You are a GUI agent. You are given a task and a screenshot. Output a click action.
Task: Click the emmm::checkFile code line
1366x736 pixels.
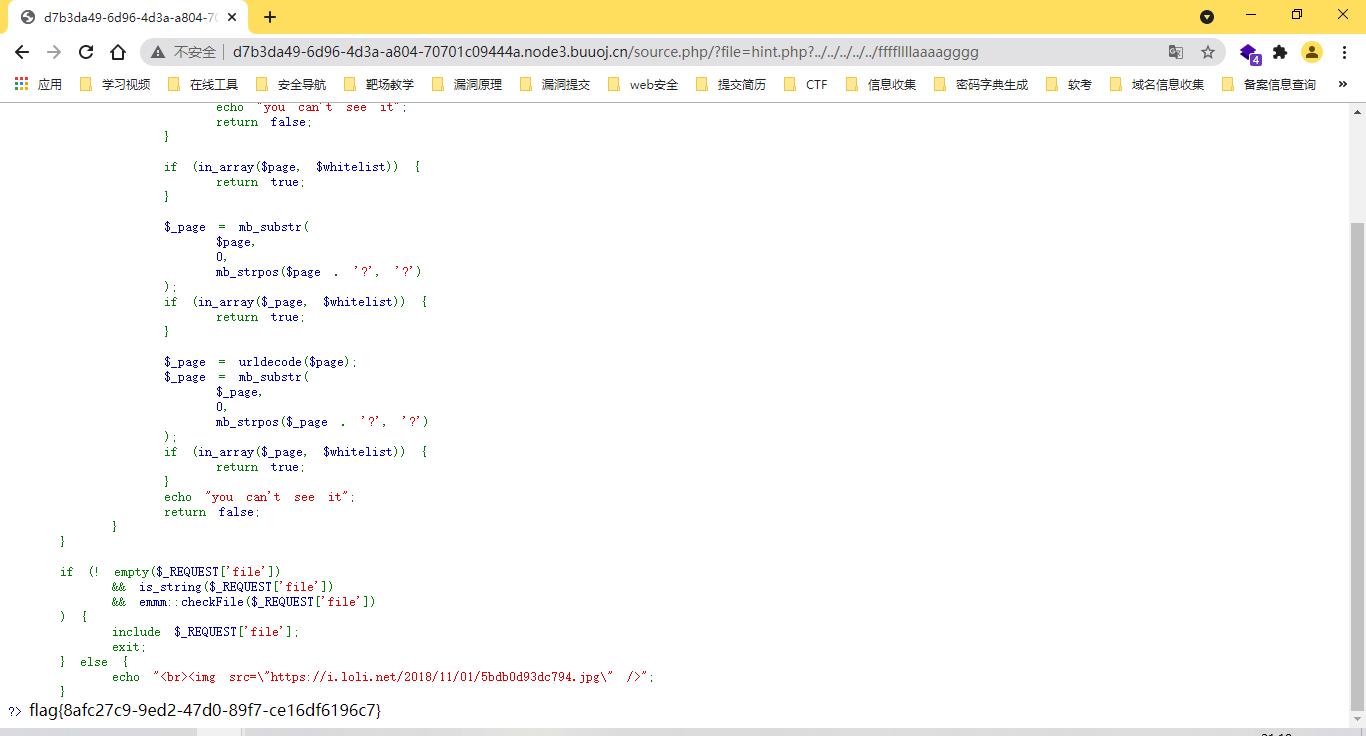(244, 602)
